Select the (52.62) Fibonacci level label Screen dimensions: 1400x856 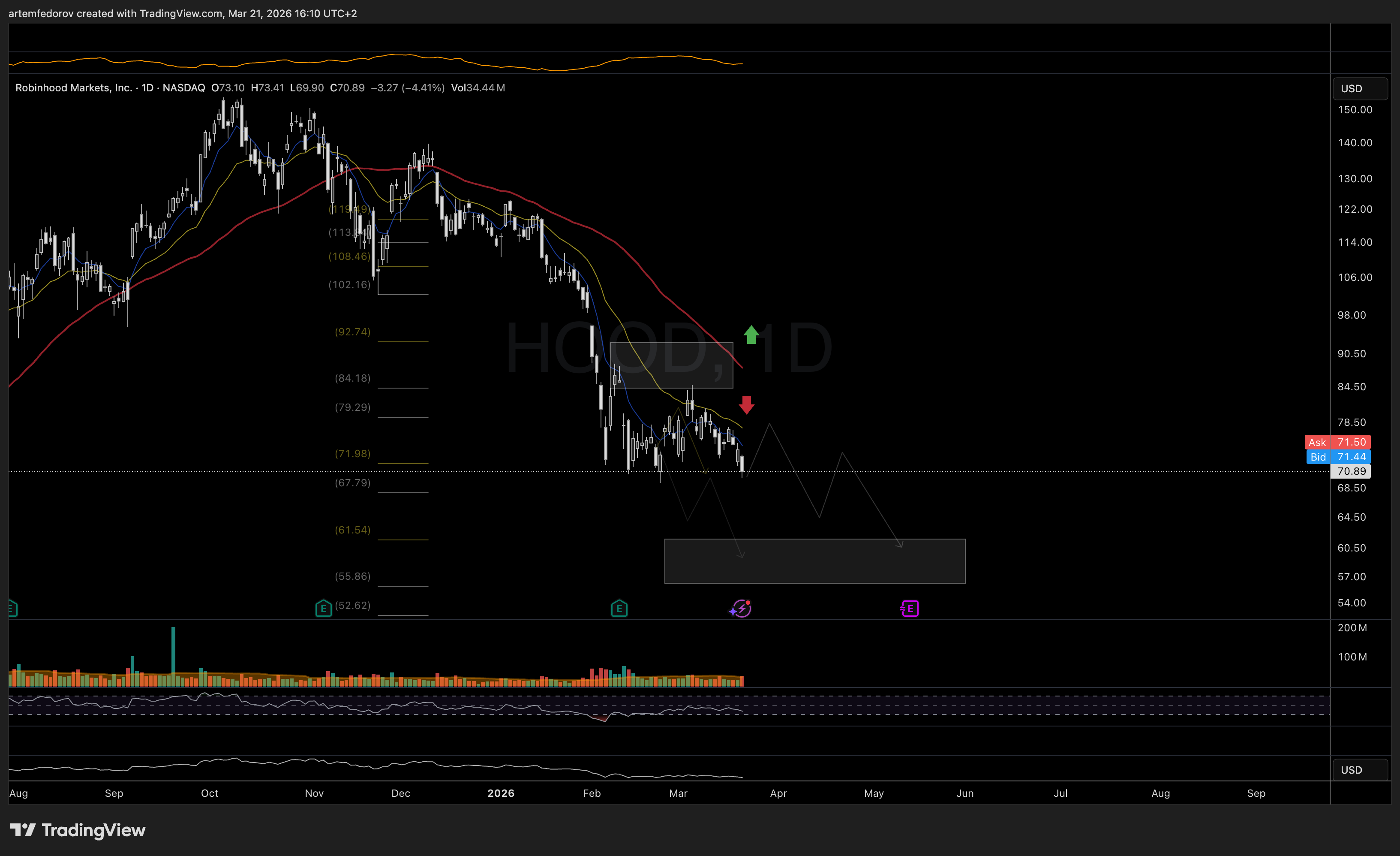pos(352,606)
